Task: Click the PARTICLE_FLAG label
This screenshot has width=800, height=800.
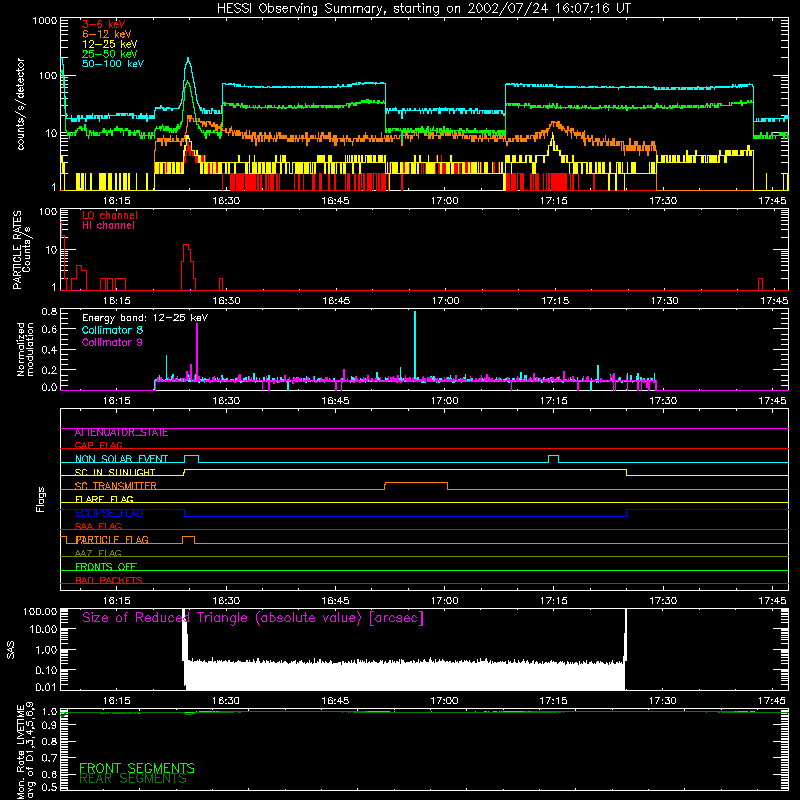Action: coord(112,540)
